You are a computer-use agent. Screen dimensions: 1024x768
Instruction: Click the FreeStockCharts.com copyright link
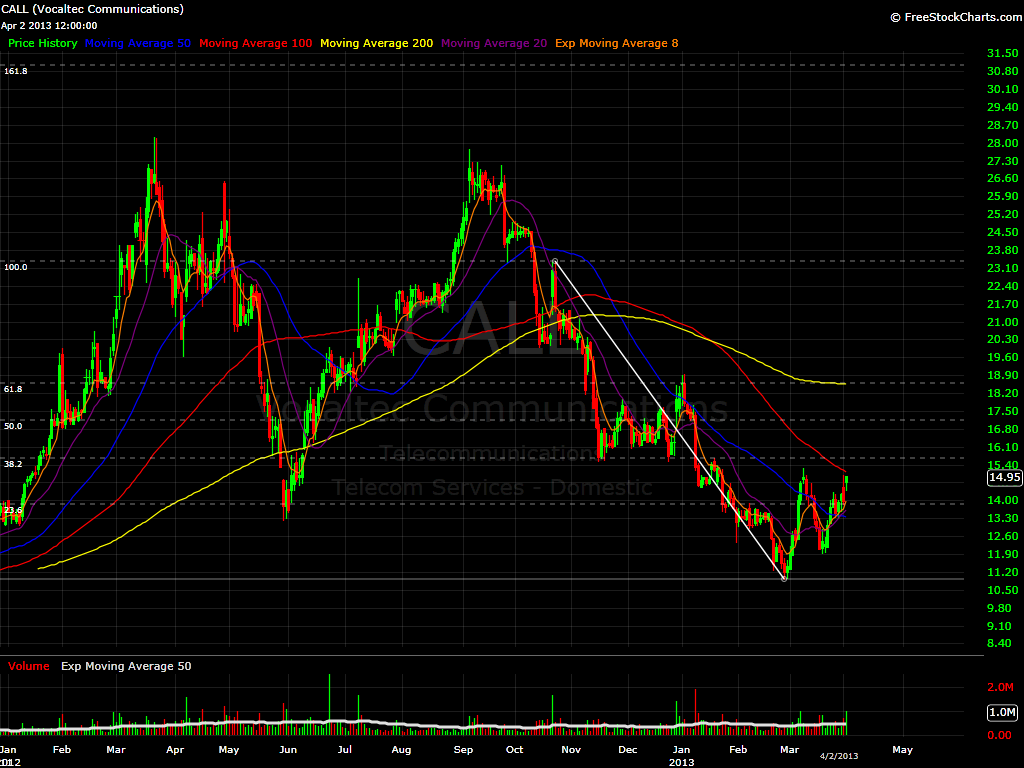[953, 17]
